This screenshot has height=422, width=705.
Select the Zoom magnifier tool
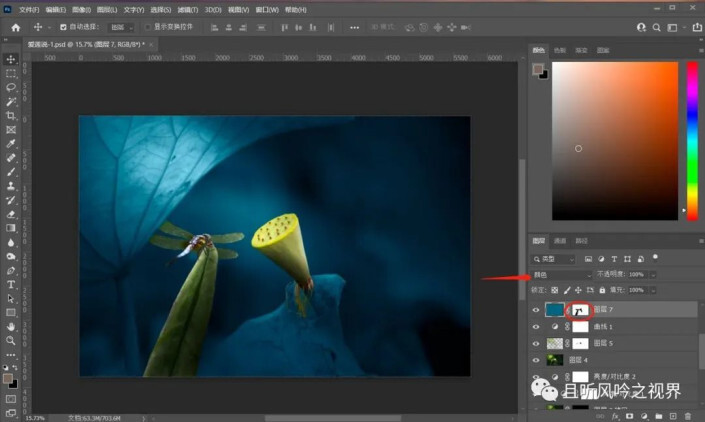point(11,340)
